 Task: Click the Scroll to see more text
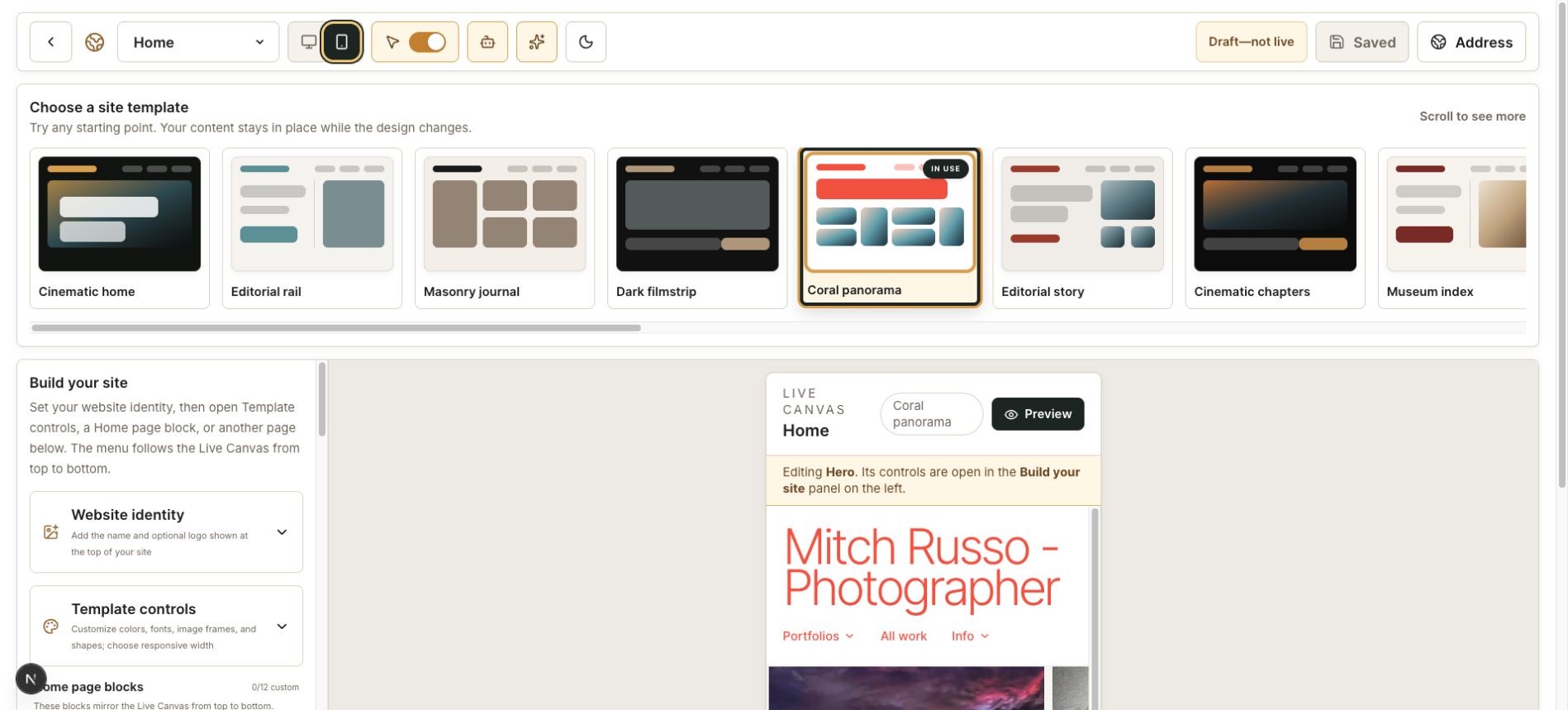[1472, 117]
